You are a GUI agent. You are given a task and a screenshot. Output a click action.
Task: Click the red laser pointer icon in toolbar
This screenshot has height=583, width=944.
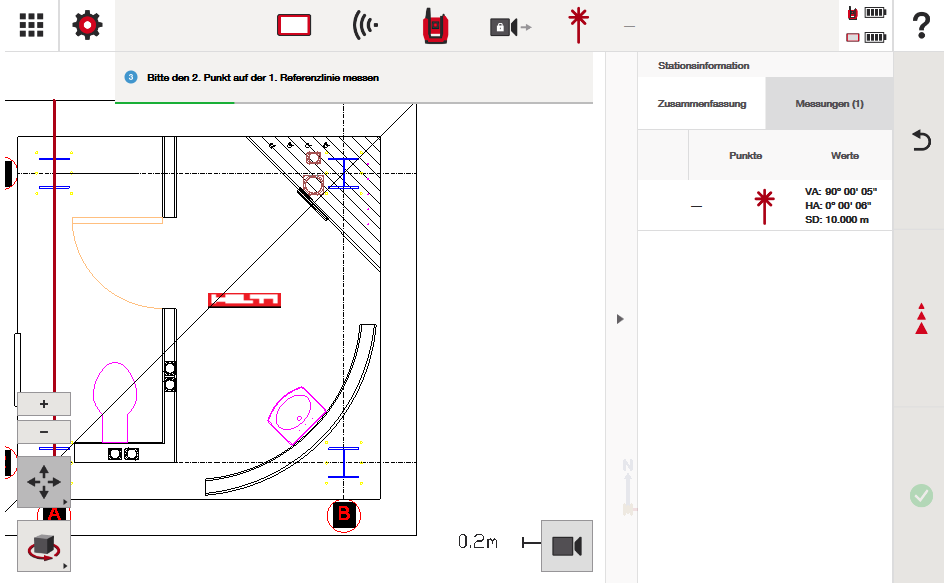tap(576, 26)
